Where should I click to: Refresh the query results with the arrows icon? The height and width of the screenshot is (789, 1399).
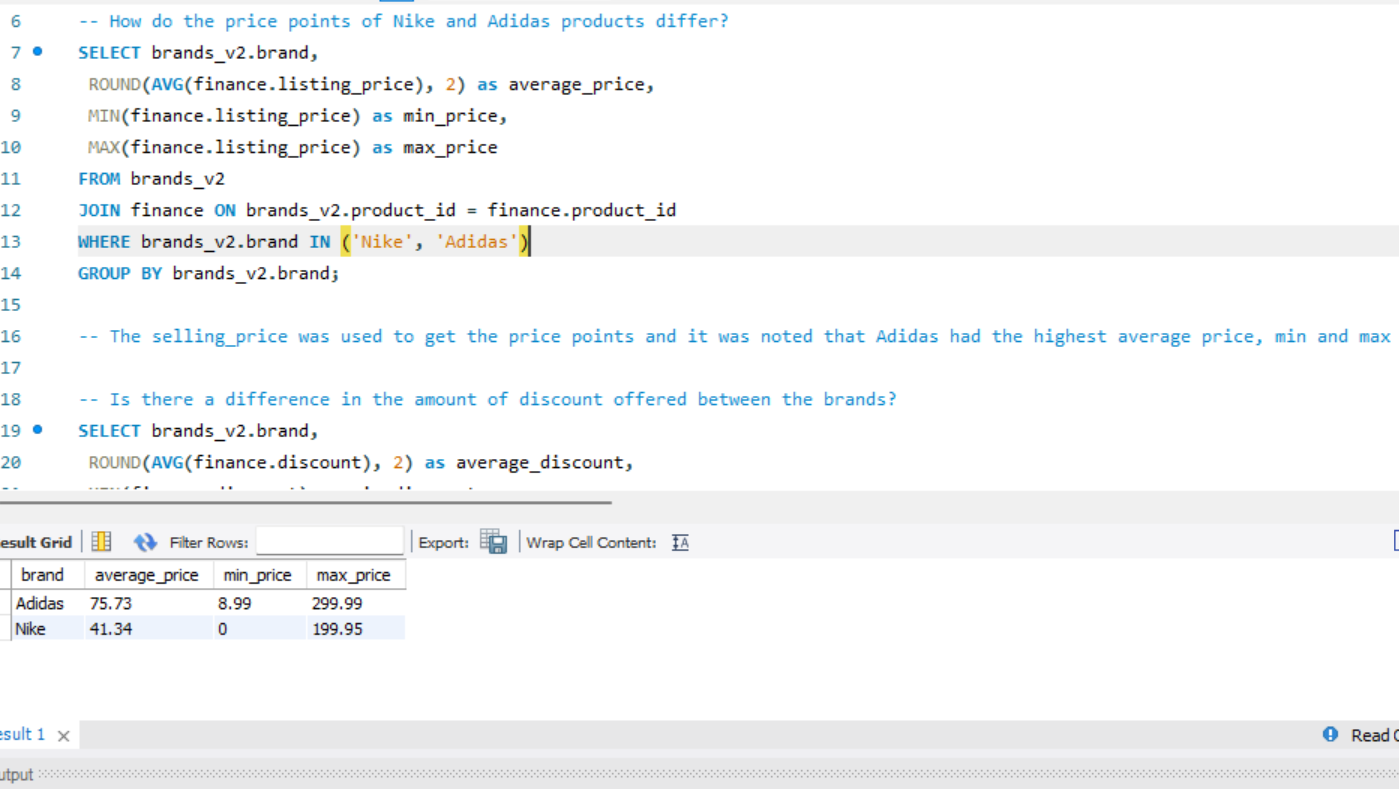(x=145, y=542)
